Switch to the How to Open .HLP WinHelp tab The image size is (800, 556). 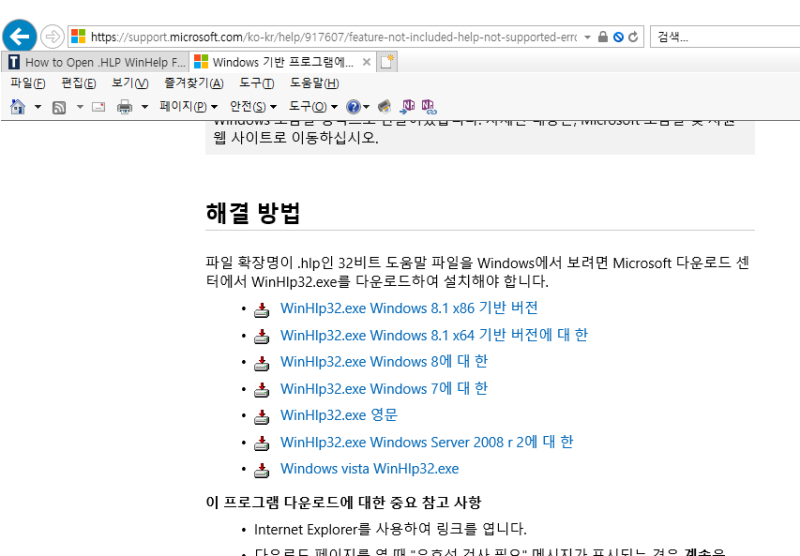coord(96,62)
